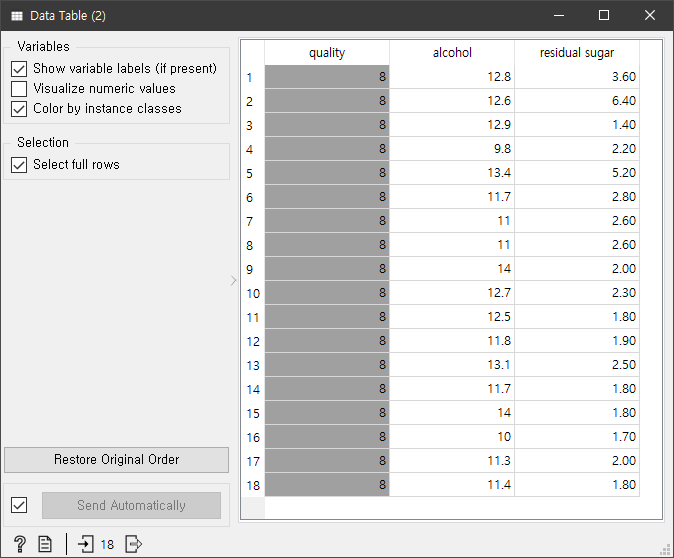Click the Data Table window title icon
Image resolution: width=674 pixels, height=558 pixels.
[x=17, y=16]
